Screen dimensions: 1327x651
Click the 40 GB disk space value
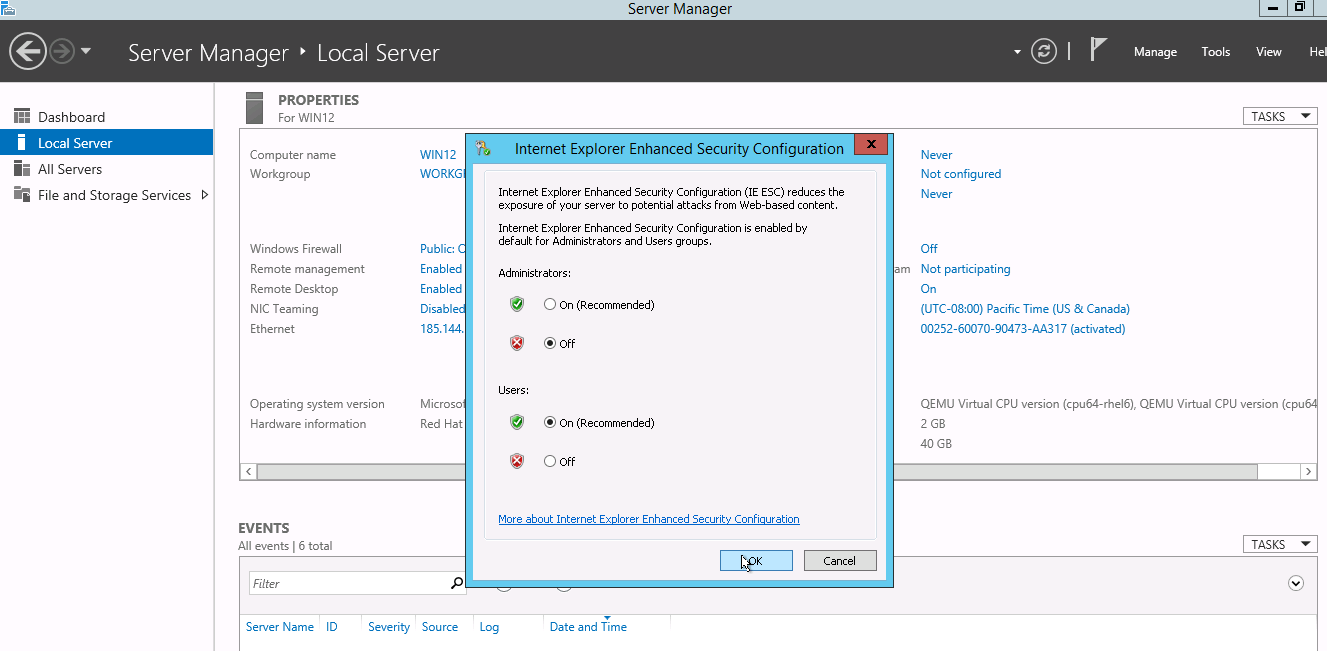click(936, 444)
